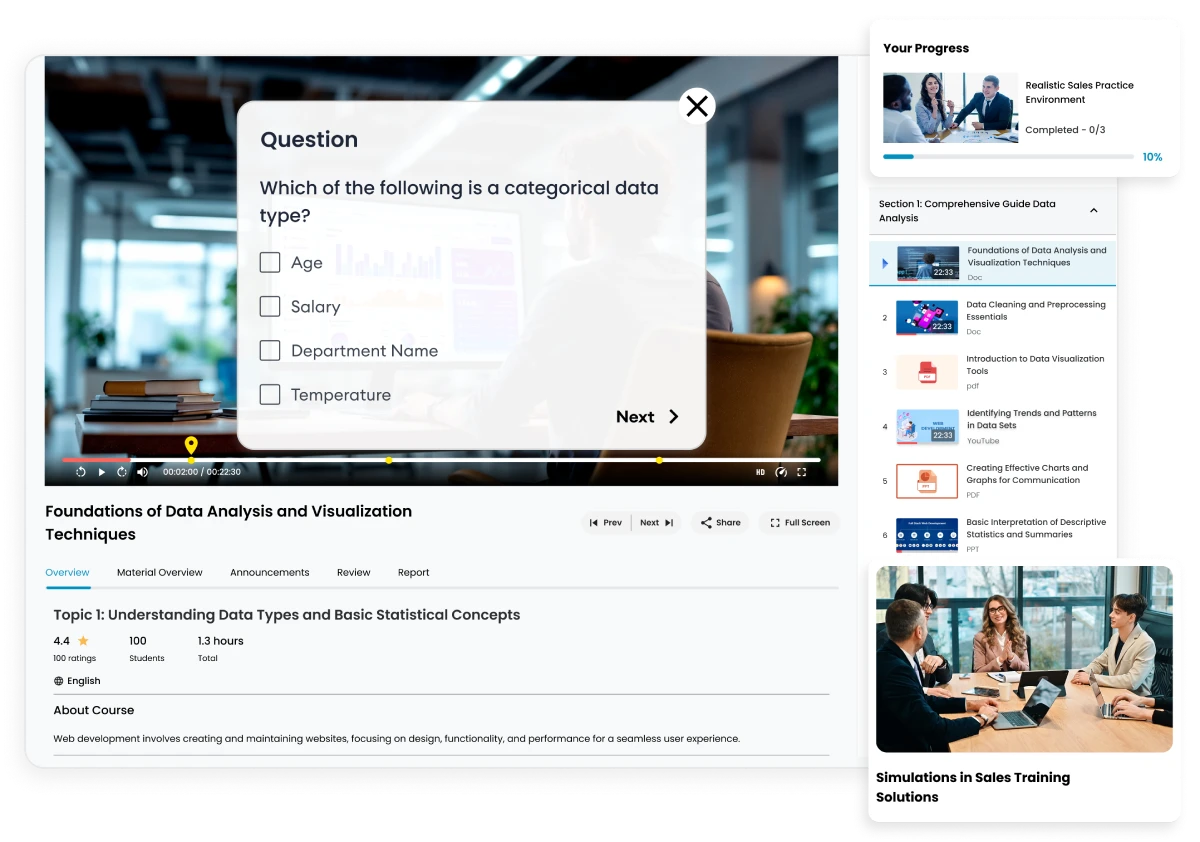The width and height of the screenshot is (1200, 842).
Task: Check Department Name in the question popup
Action: 270,351
